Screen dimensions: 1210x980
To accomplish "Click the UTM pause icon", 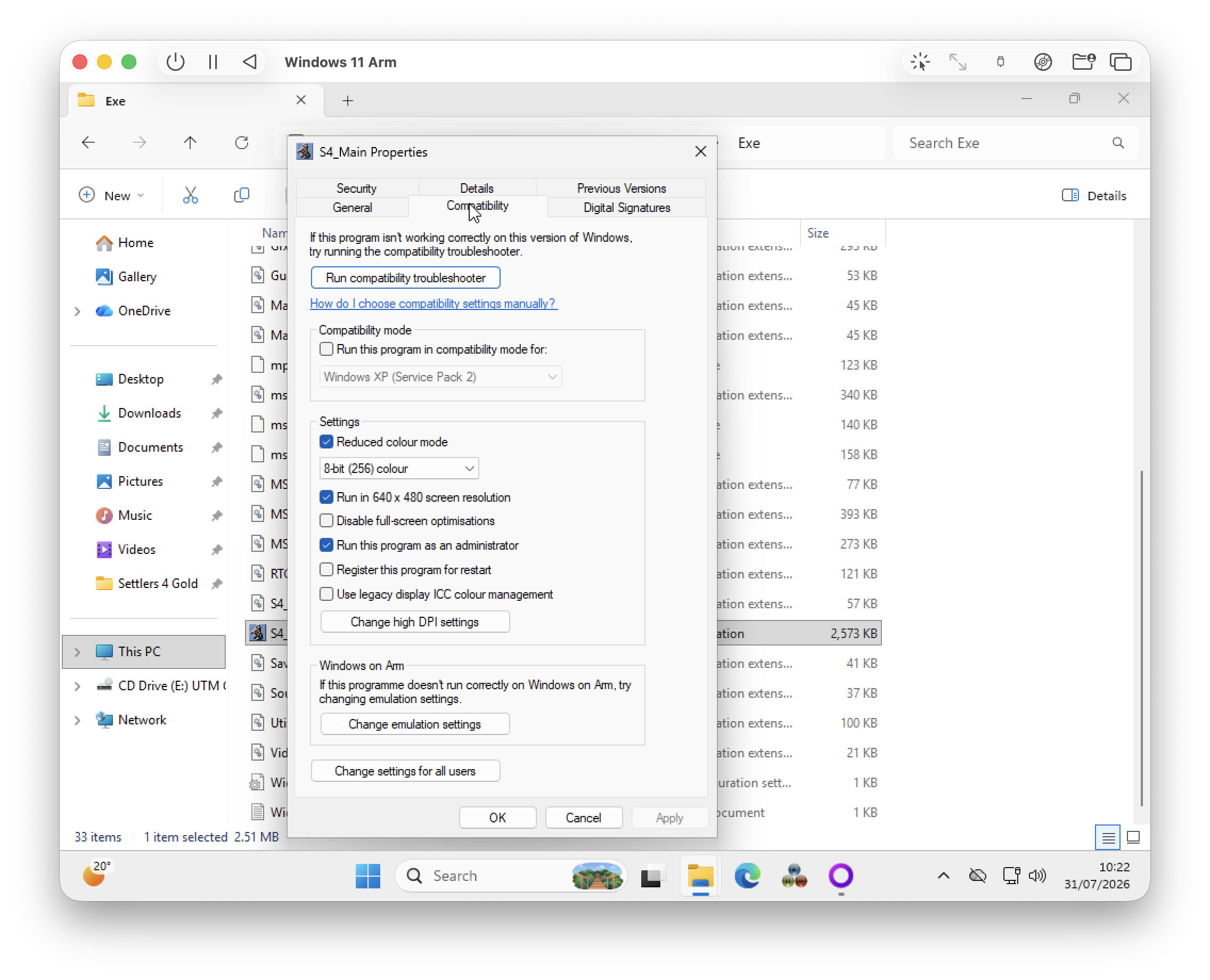I will tap(213, 62).
